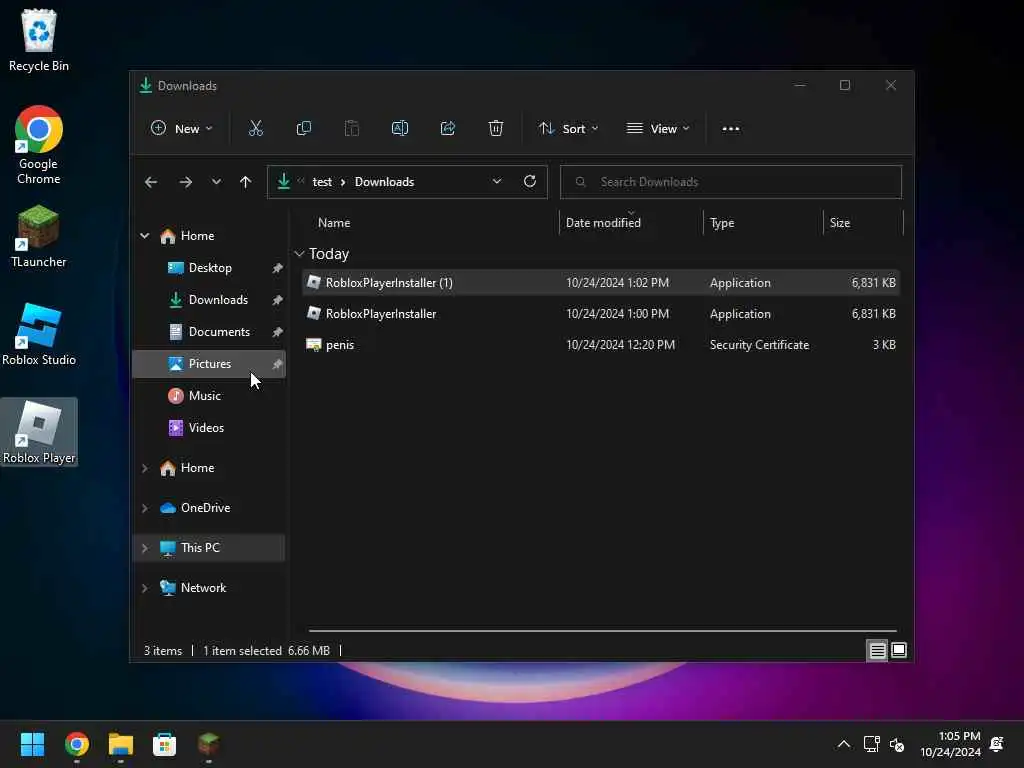Click 'Downloads' in the address breadcrumb
1024x768 pixels.
click(x=385, y=182)
